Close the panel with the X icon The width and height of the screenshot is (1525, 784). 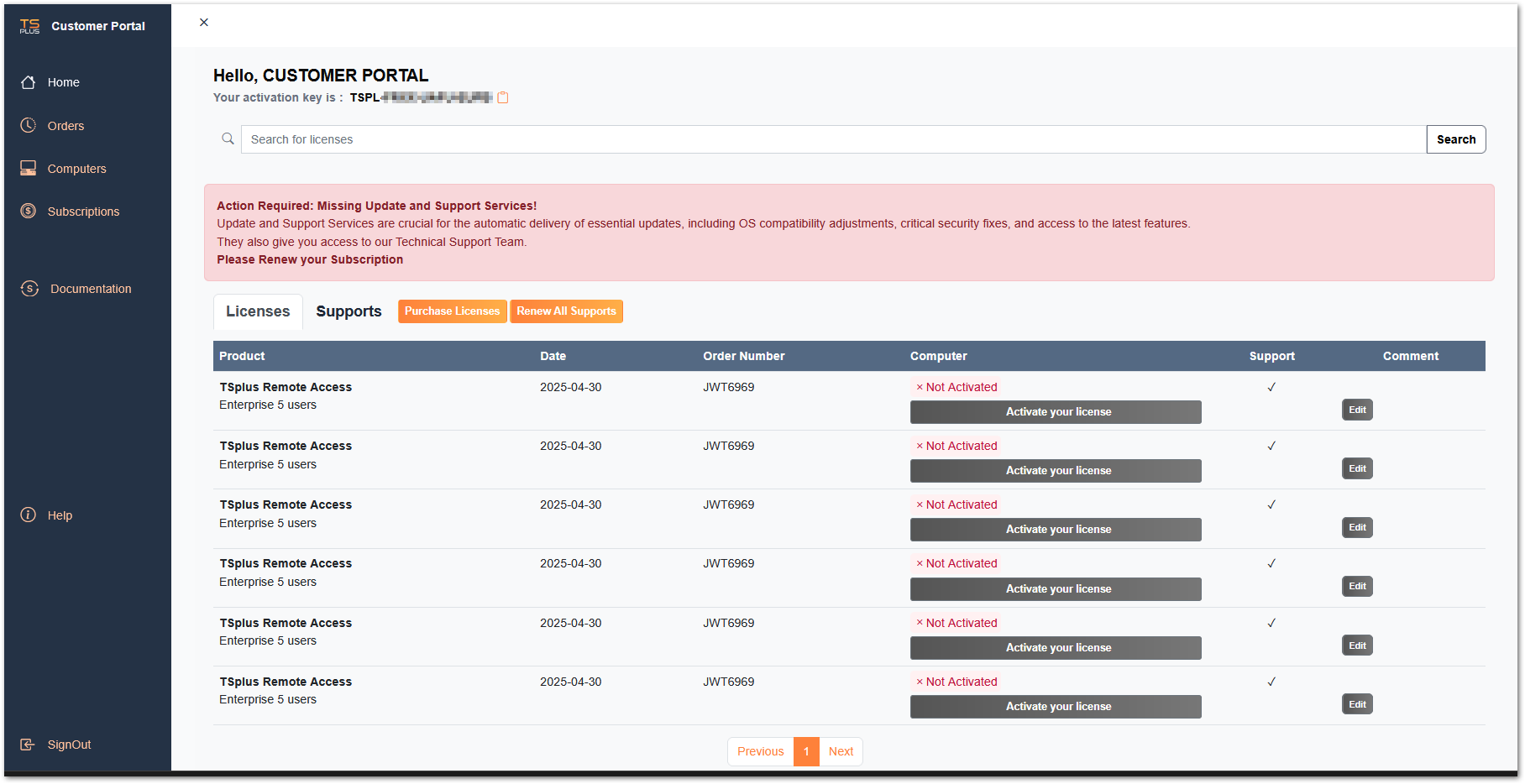(x=204, y=23)
